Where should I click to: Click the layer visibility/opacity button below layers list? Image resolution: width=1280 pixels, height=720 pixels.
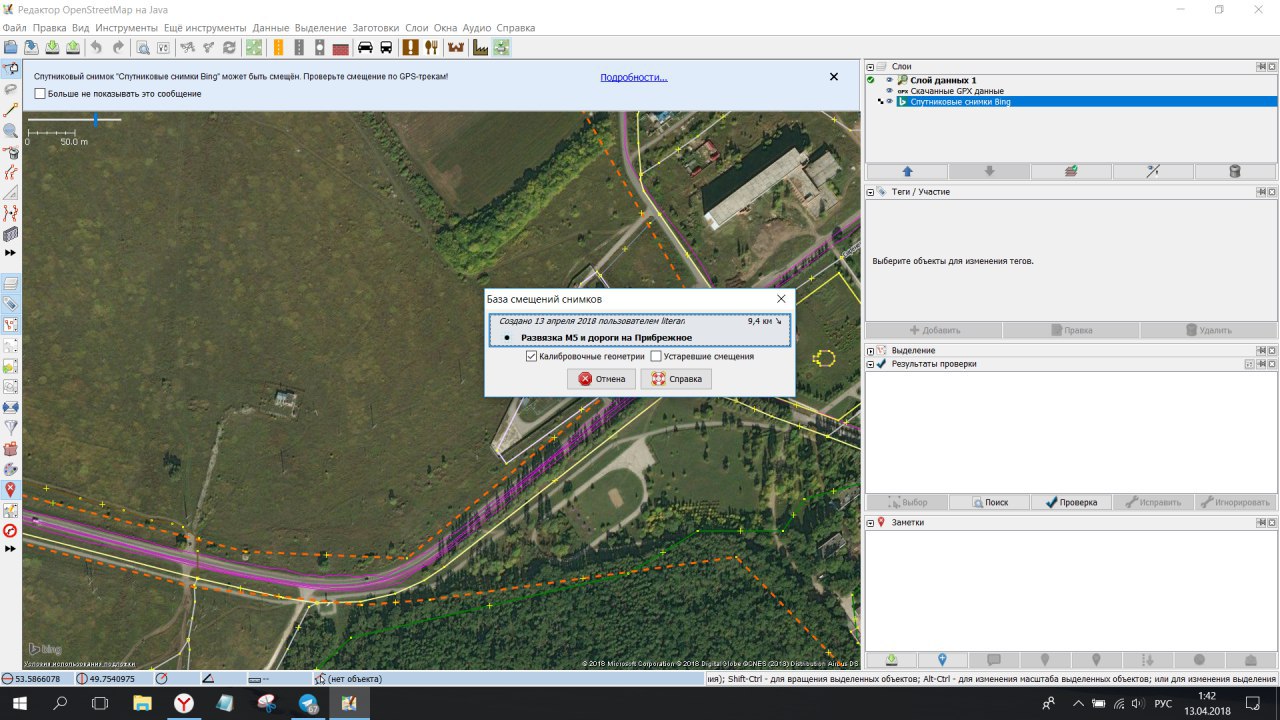point(1153,171)
